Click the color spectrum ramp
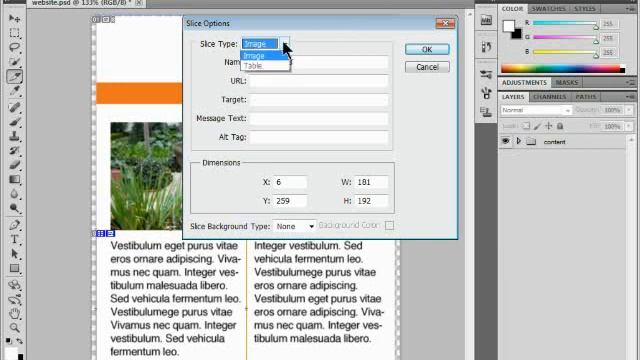Screen dimensions: 640x360 point(562,69)
